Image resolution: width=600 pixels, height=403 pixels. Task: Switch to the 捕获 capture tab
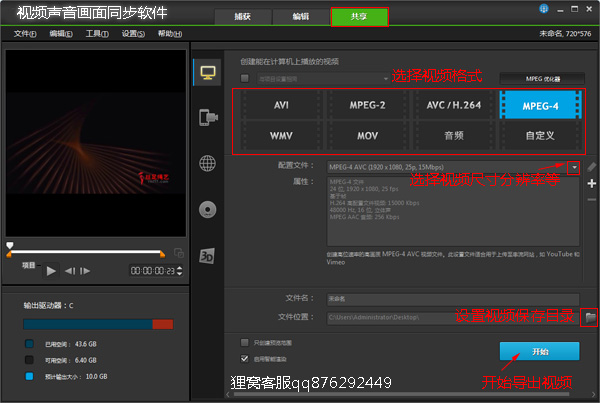(243, 16)
